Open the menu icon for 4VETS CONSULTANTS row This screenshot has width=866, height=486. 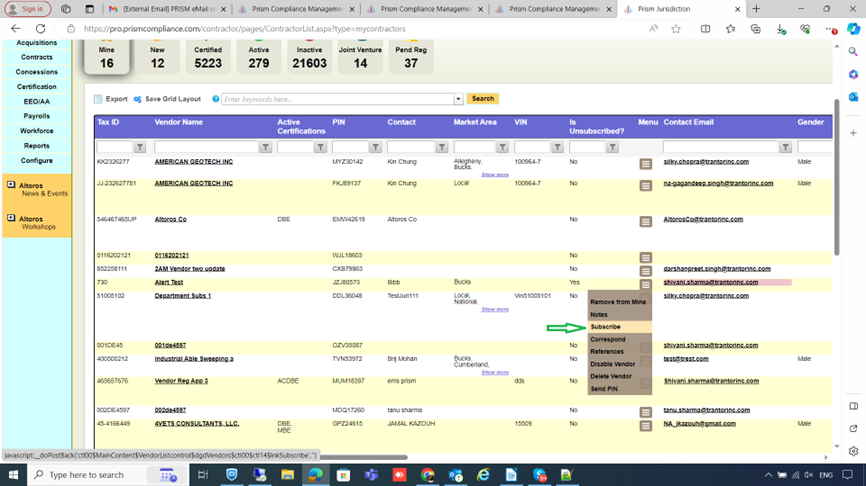(x=646, y=424)
